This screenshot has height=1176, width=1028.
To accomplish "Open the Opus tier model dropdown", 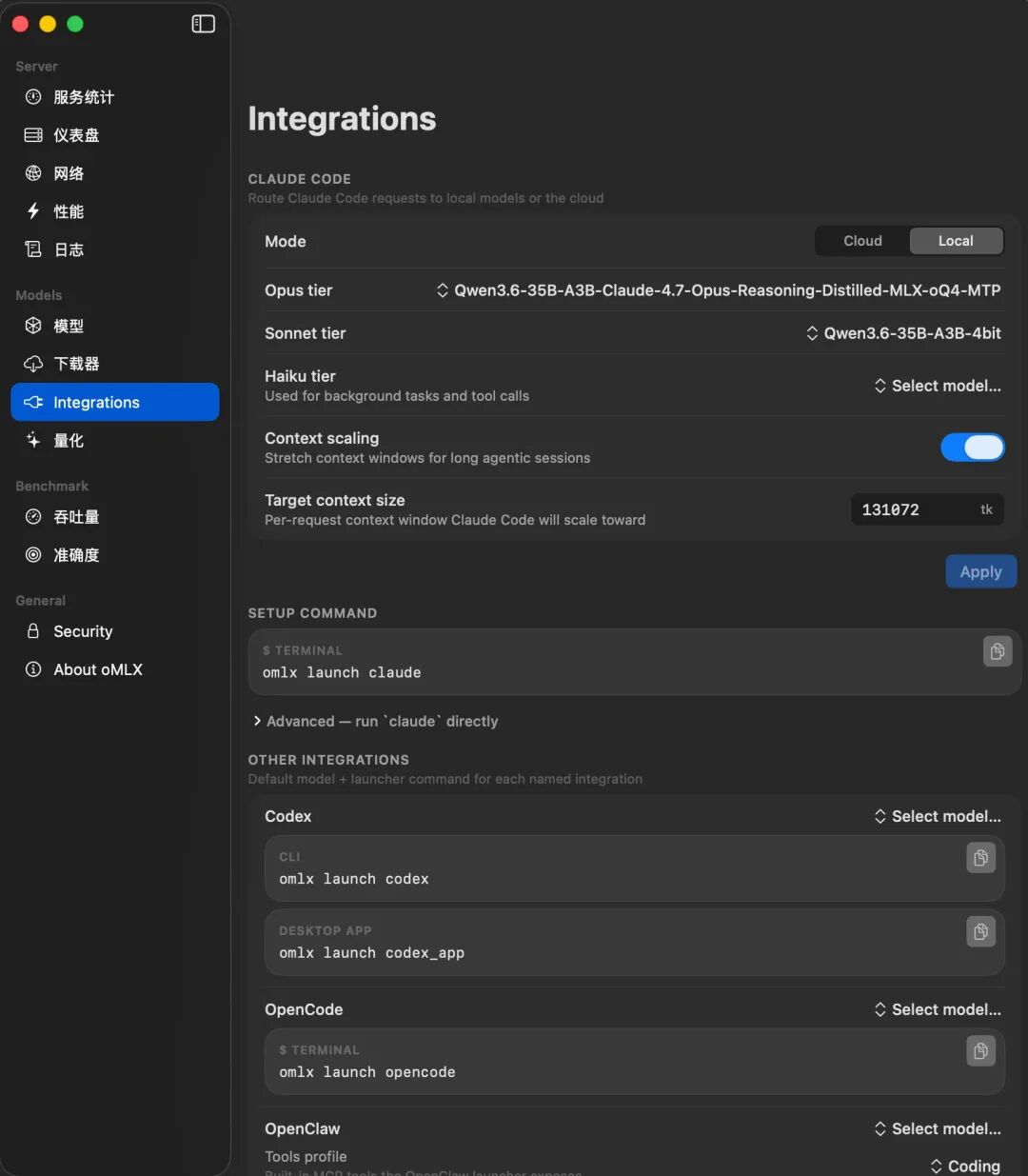I will [719, 290].
